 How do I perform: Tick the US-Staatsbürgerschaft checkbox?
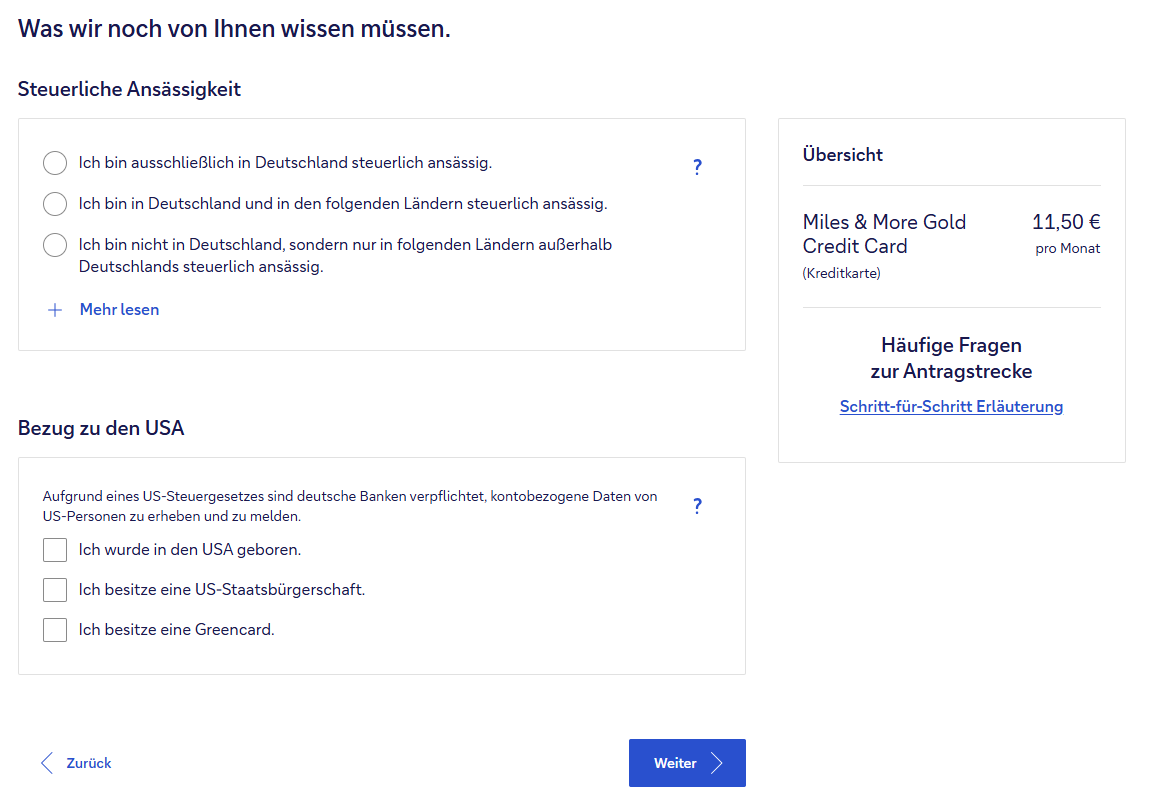click(55, 590)
